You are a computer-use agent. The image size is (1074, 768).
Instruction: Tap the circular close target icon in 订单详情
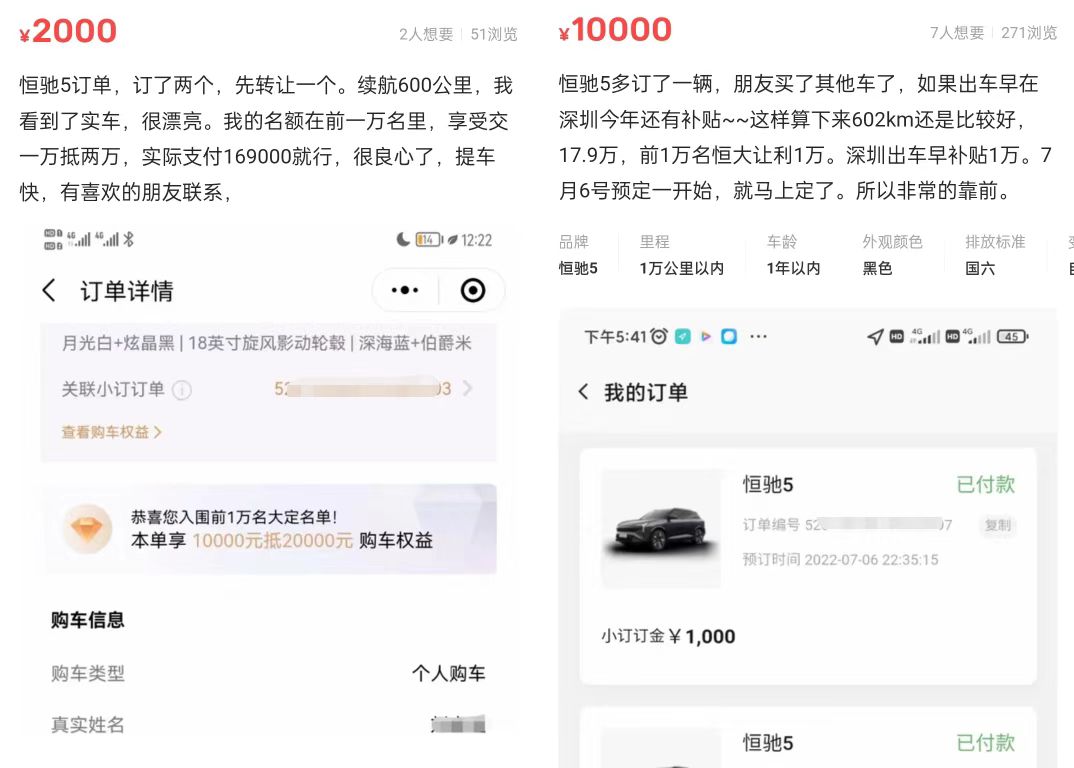click(x=473, y=290)
